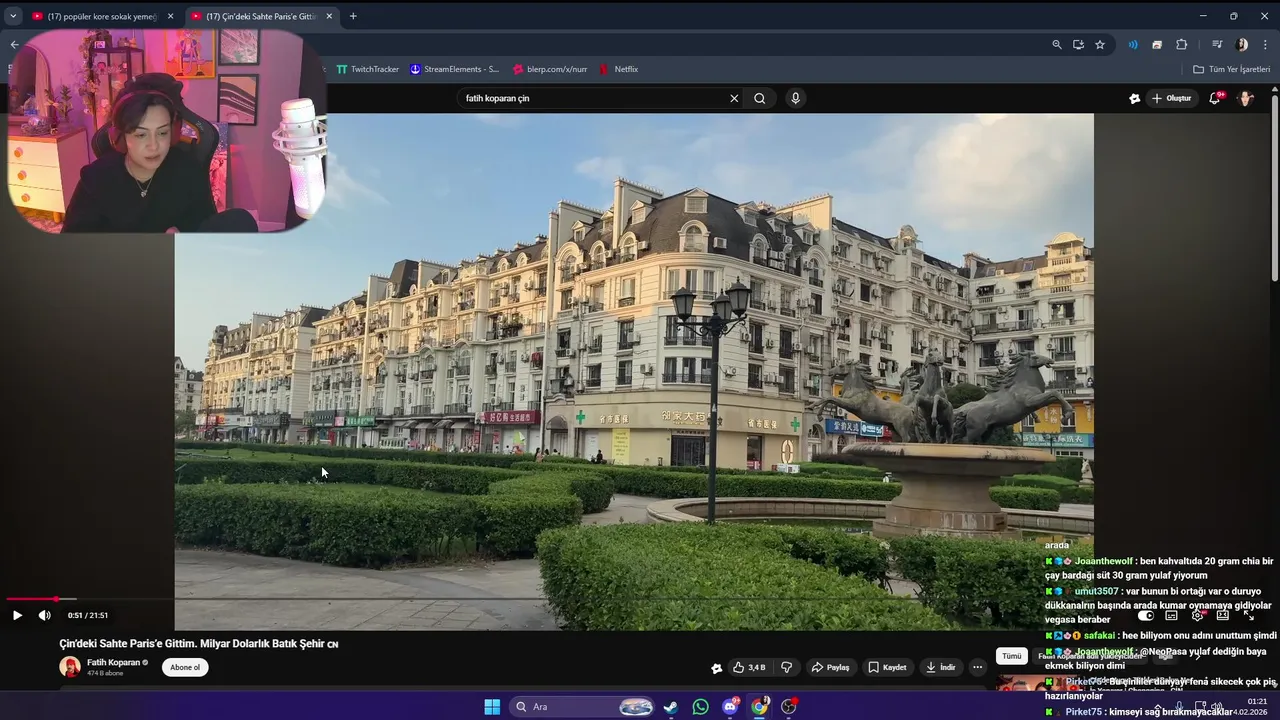Close the 'popüler kore sokak yemeği' tab
The width and height of the screenshot is (1280, 720).
(170, 16)
